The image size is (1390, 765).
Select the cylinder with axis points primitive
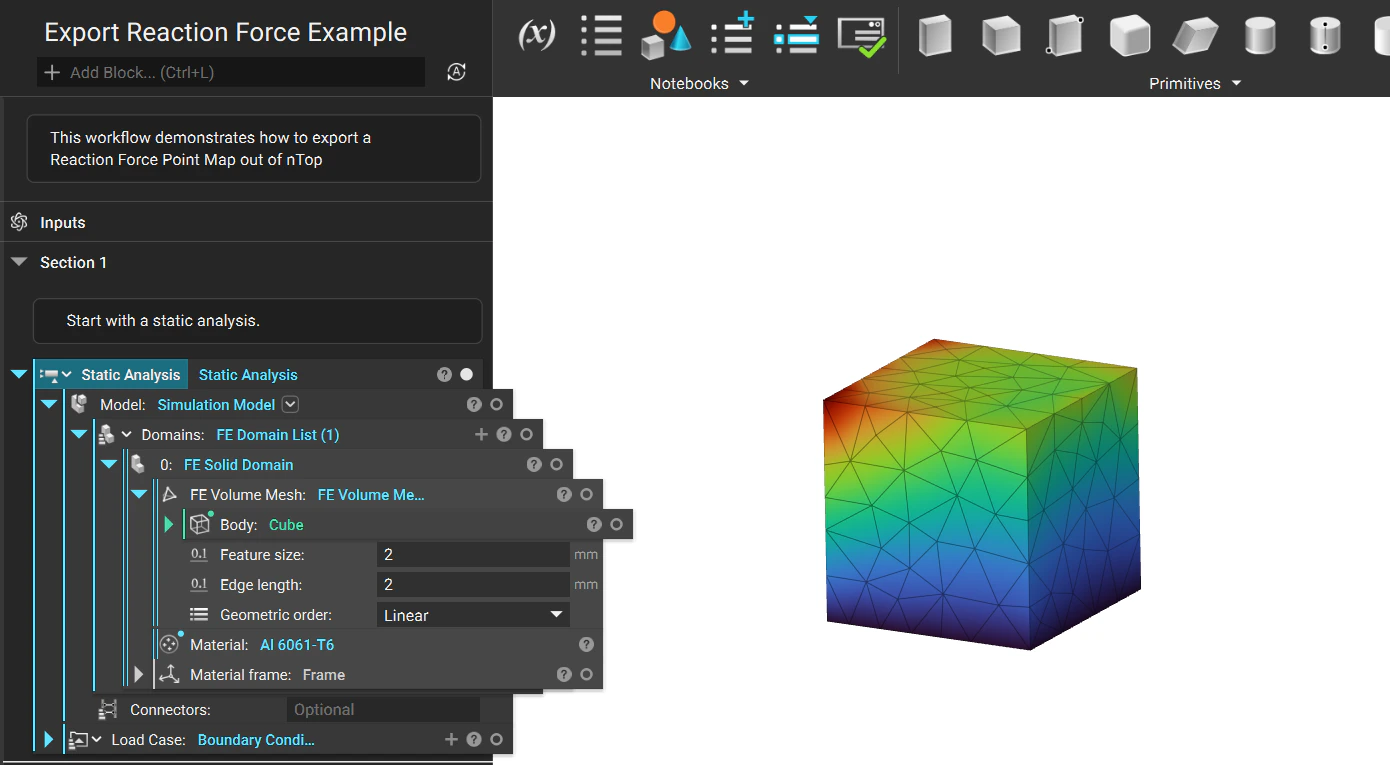click(x=1325, y=36)
